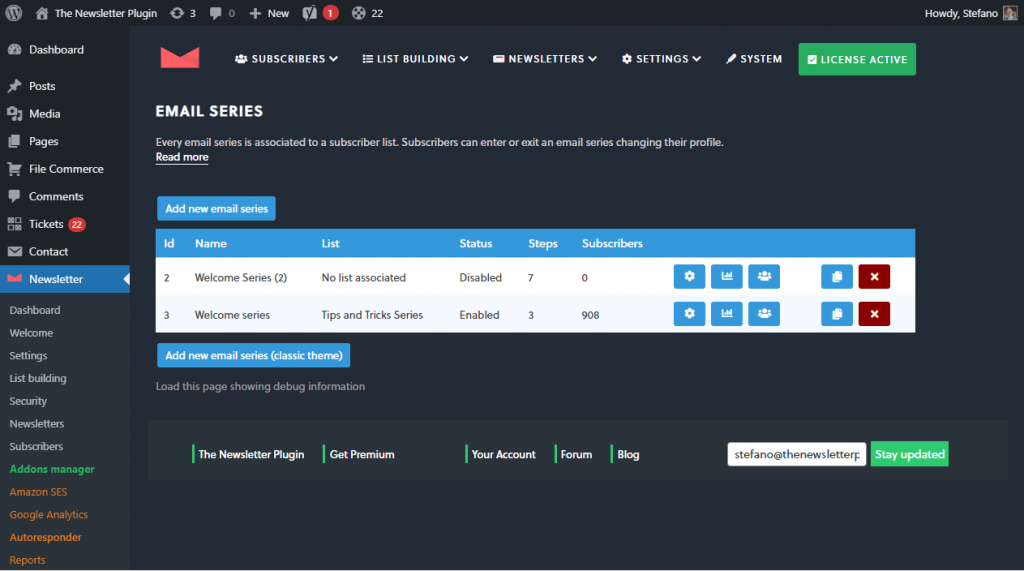The image size is (1024, 571).
Task: Click the email address input field
Action: pos(797,454)
